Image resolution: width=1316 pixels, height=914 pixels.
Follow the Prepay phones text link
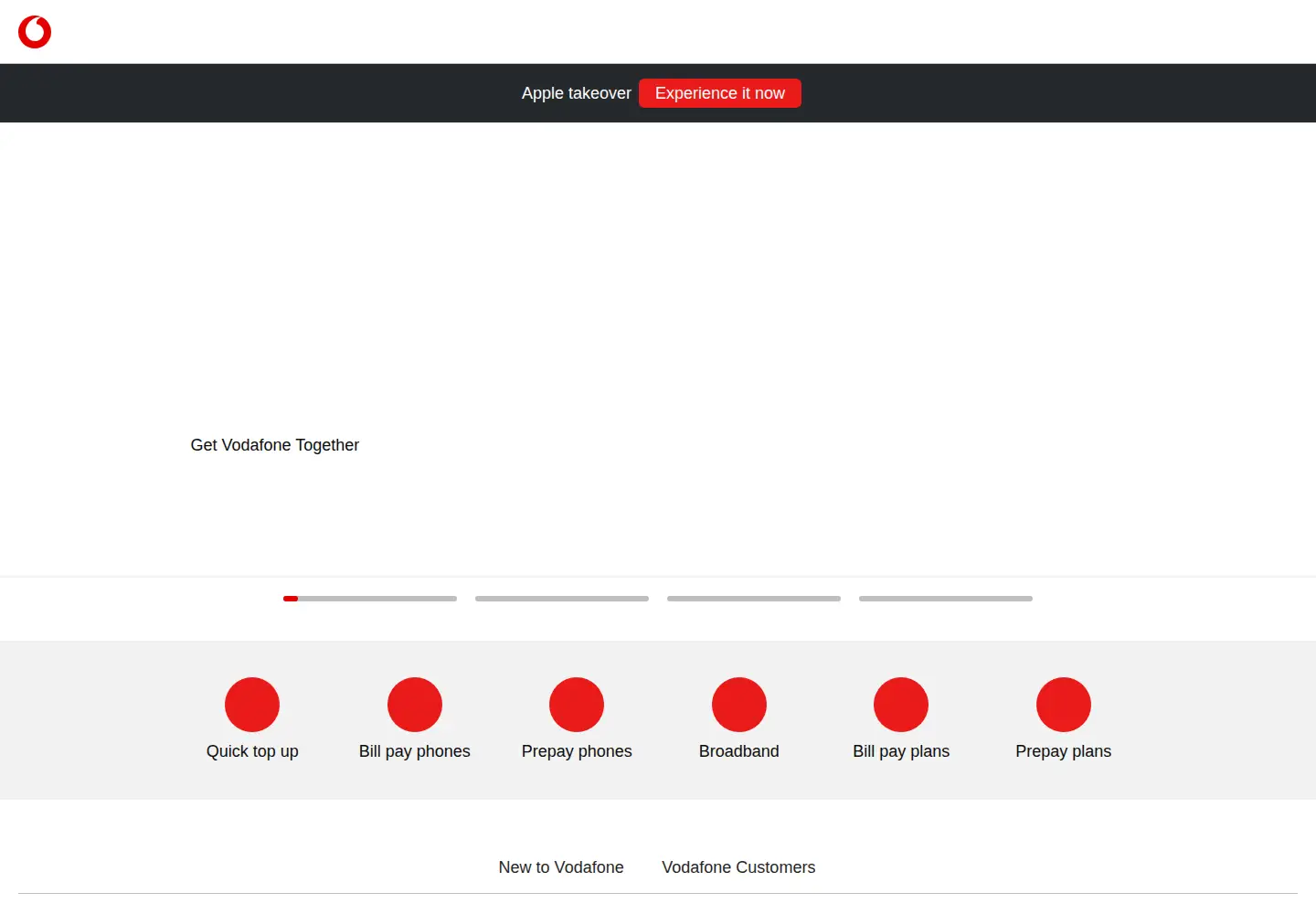577,751
